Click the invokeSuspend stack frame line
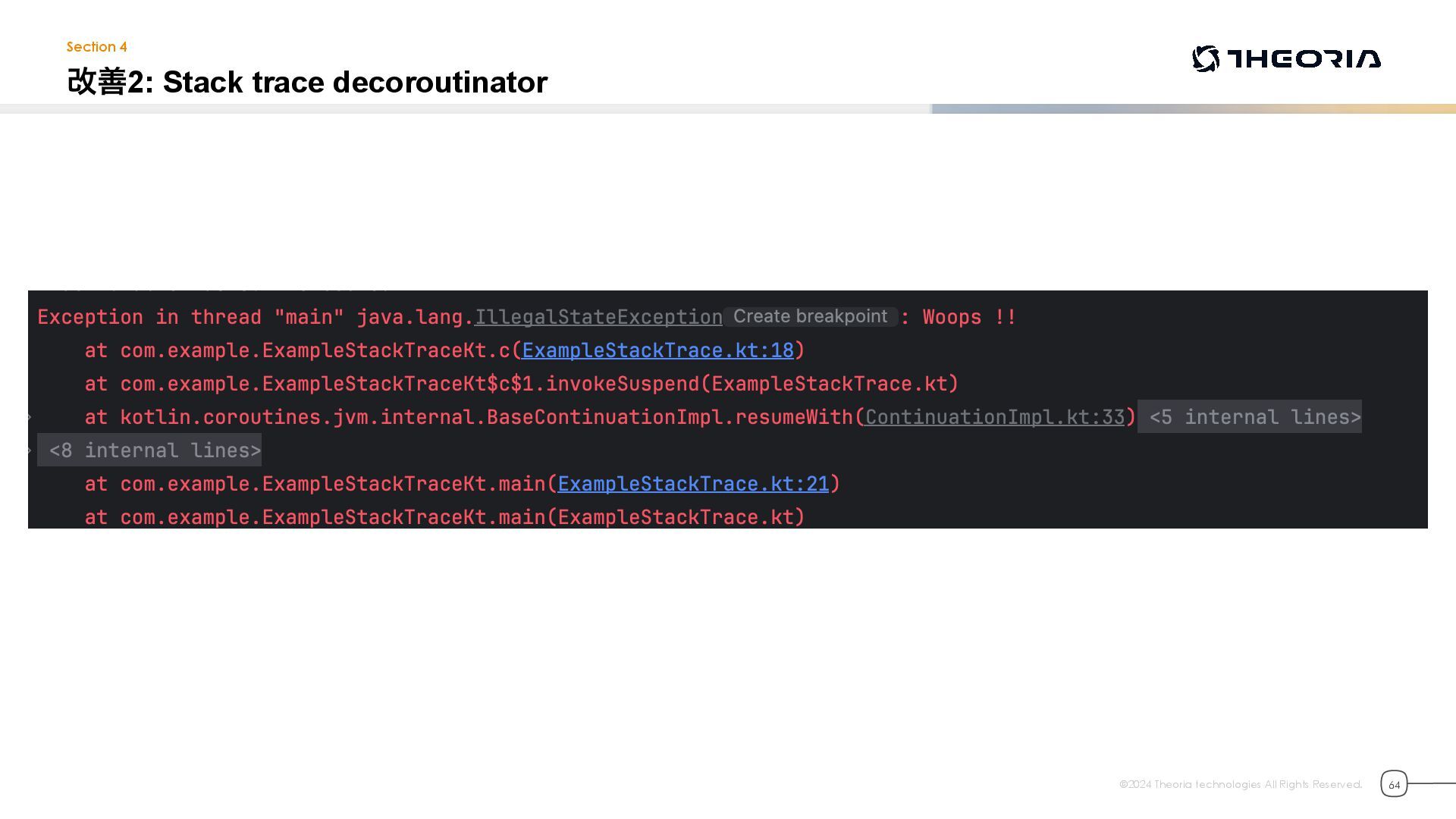 [521, 384]
